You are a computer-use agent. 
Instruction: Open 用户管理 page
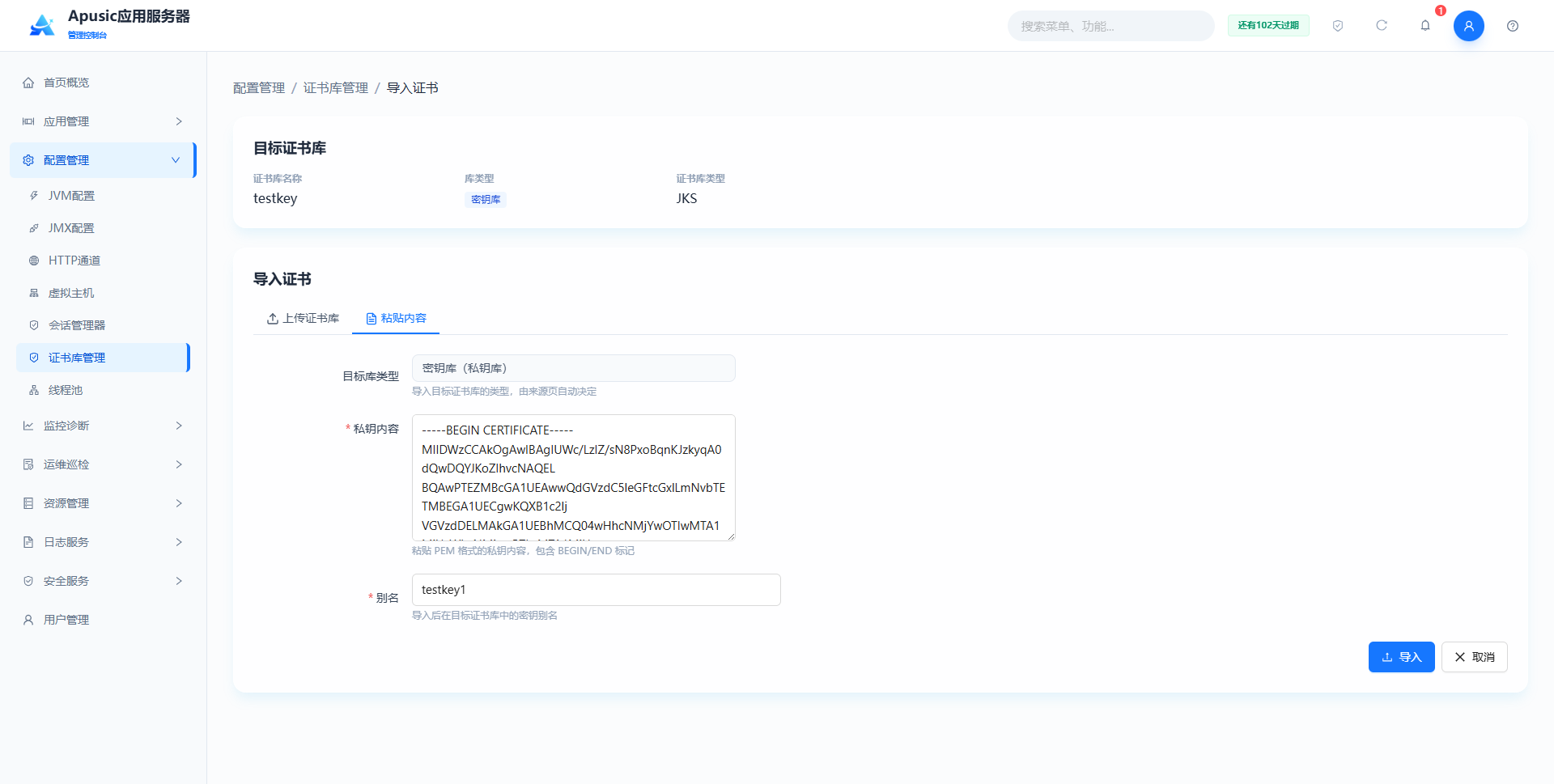(x=103, y=620)
